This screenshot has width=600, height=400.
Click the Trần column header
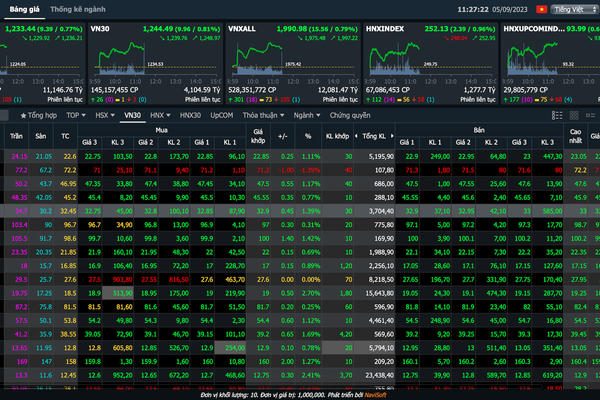pyautogui.click(x=17, y=135)
